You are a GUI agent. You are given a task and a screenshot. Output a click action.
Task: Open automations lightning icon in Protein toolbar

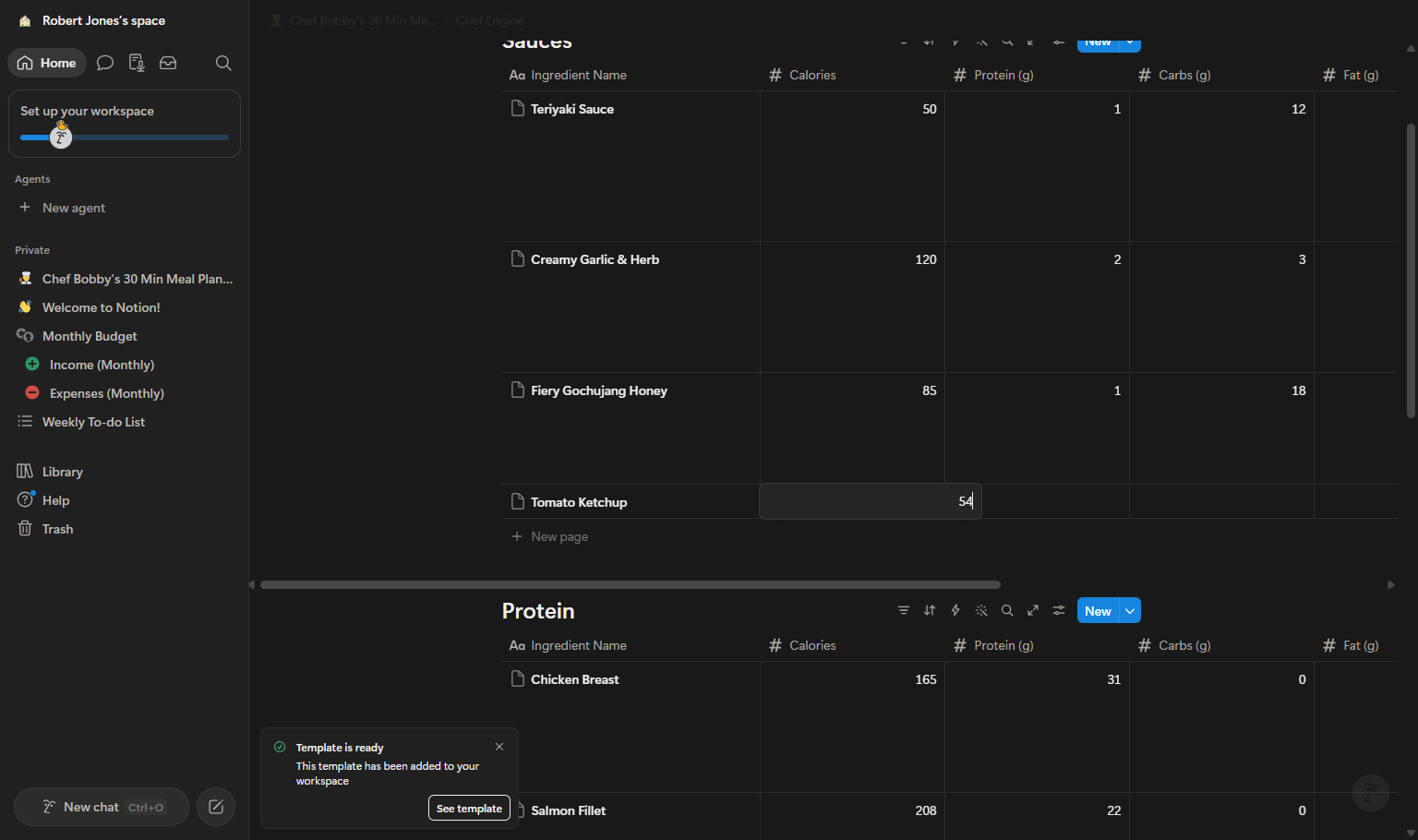coord(955,611)
